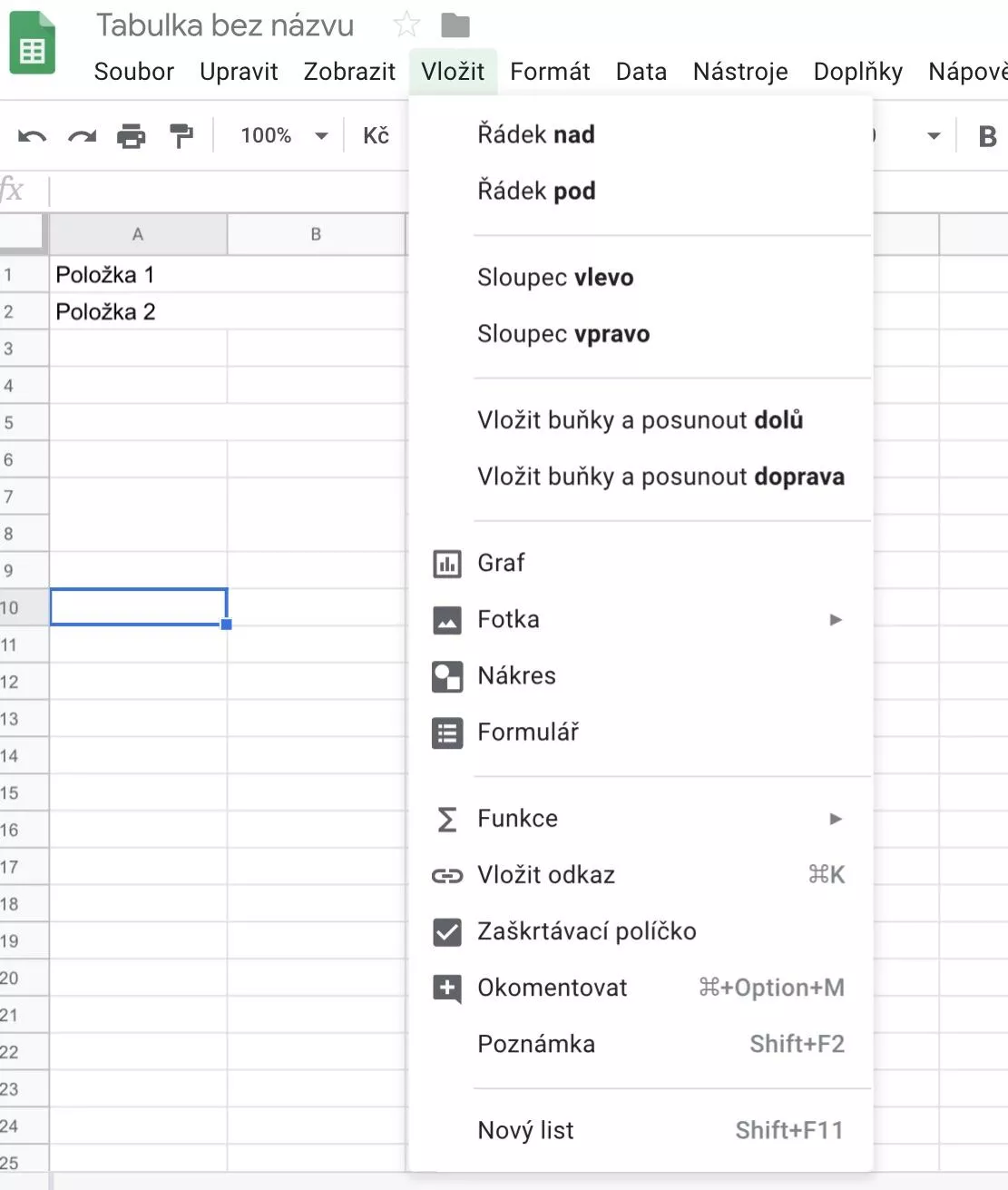Image resolution: width=1008 pixels, height=1190 pixels.
Task: Expand the Funkce submenu arrow
Action: 836,819
